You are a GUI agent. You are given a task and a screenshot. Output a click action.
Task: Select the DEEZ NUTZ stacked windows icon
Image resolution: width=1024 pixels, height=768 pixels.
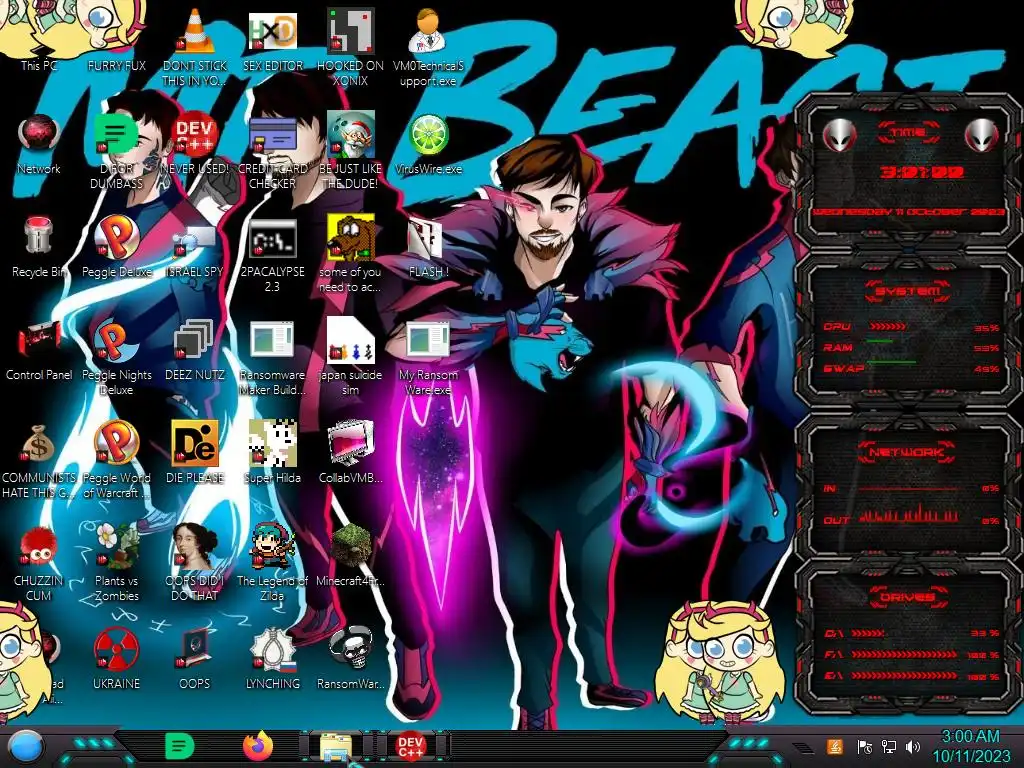click(x=195, y=341)
